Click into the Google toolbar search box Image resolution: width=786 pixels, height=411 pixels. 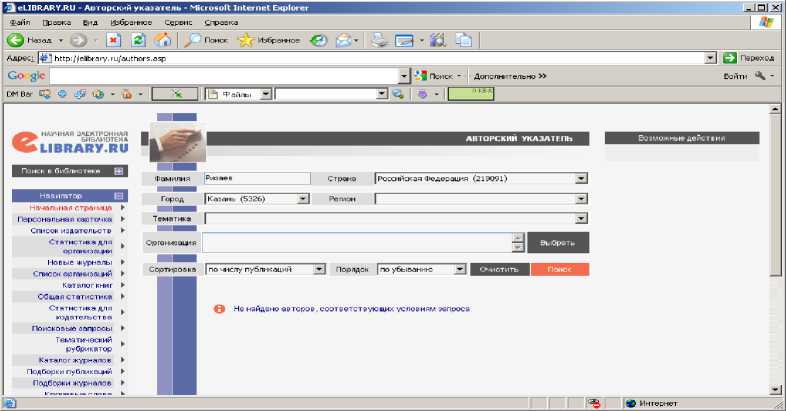[225, 76]
